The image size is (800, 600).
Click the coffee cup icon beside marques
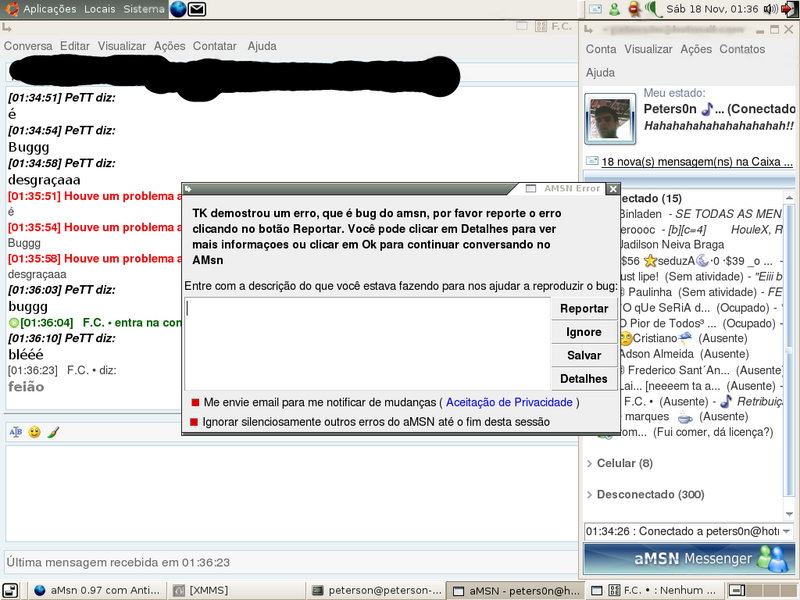[685, 417]
